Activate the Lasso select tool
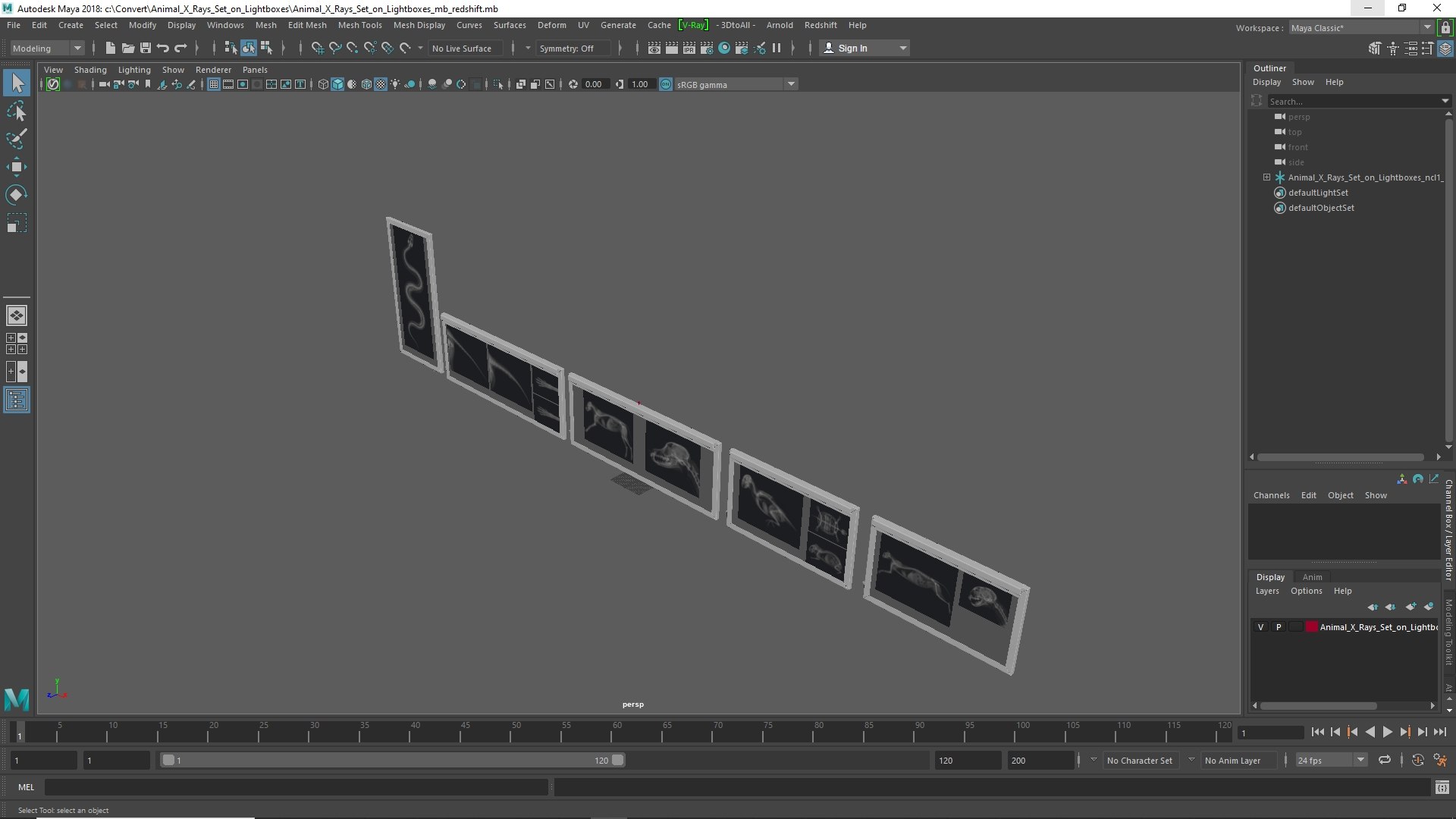This screenshot has height=819, width=1456. point(17,111)
